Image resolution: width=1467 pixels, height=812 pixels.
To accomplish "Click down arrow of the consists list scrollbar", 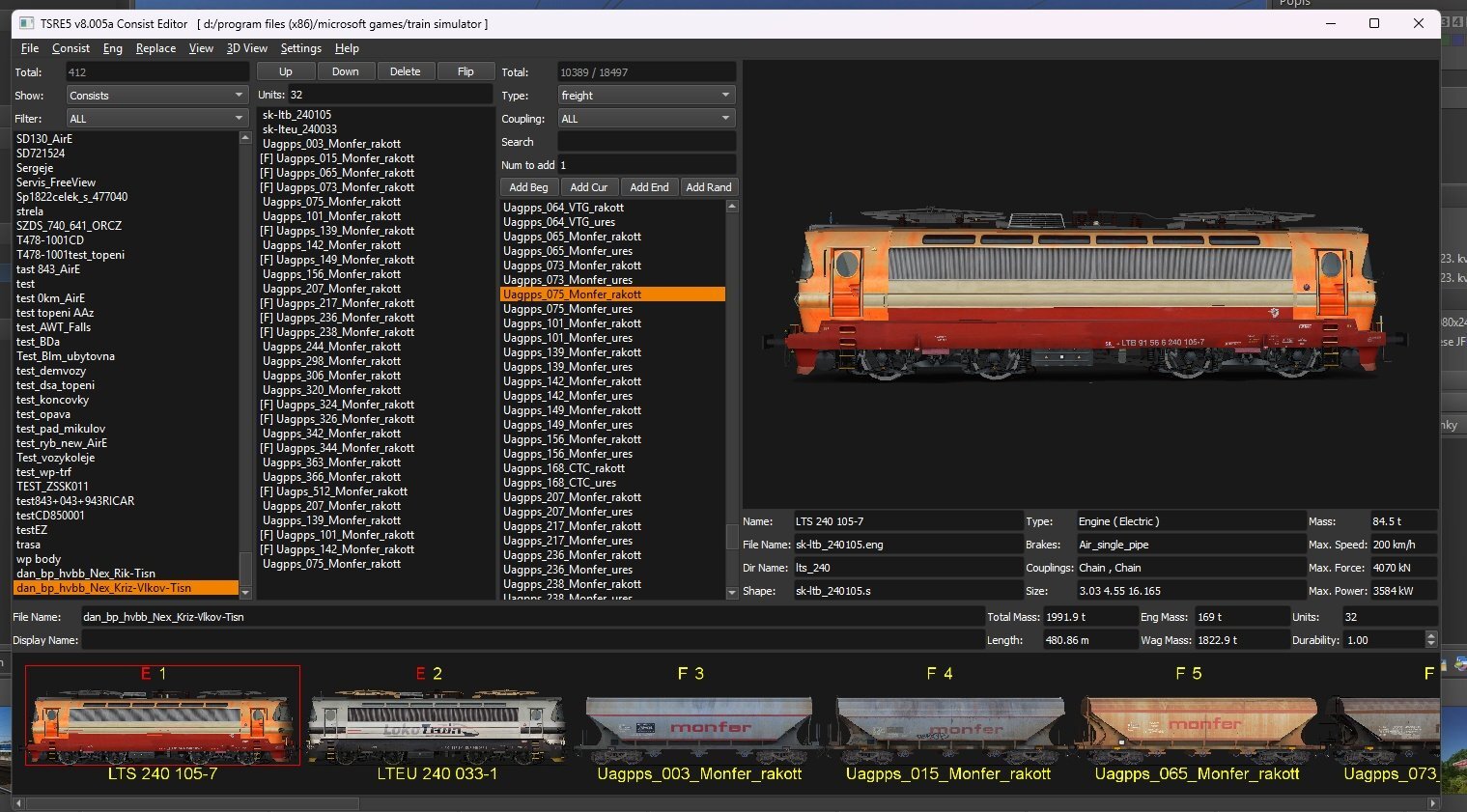I will coord(245,592).
